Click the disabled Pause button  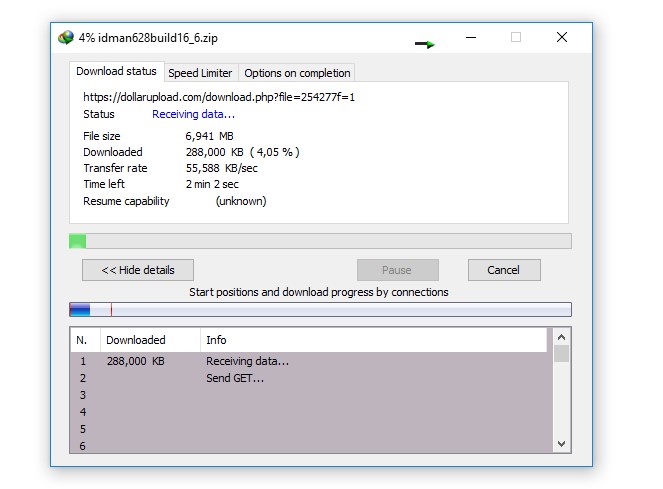pos(397,270)
